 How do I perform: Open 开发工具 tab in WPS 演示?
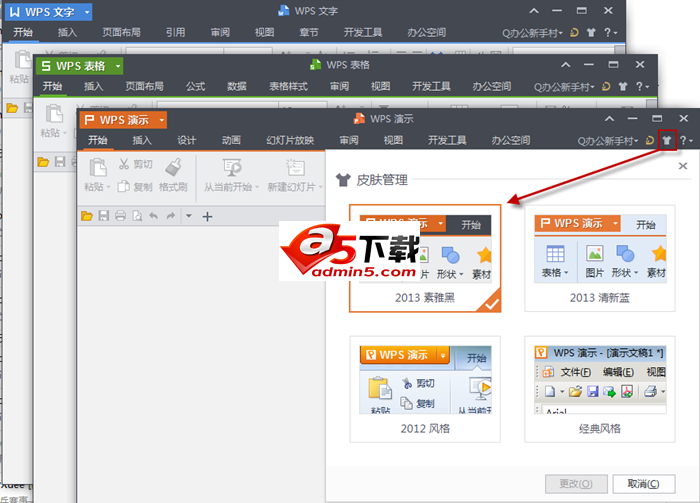click(x=447, y=141)
